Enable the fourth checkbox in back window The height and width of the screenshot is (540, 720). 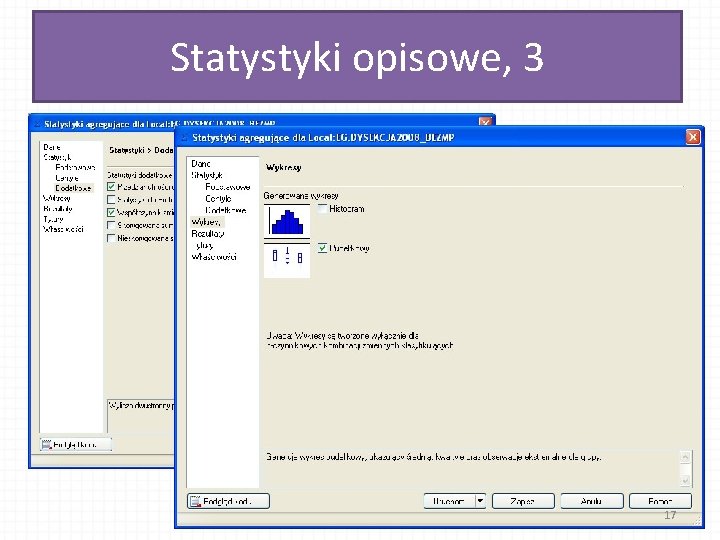[111, 225]
